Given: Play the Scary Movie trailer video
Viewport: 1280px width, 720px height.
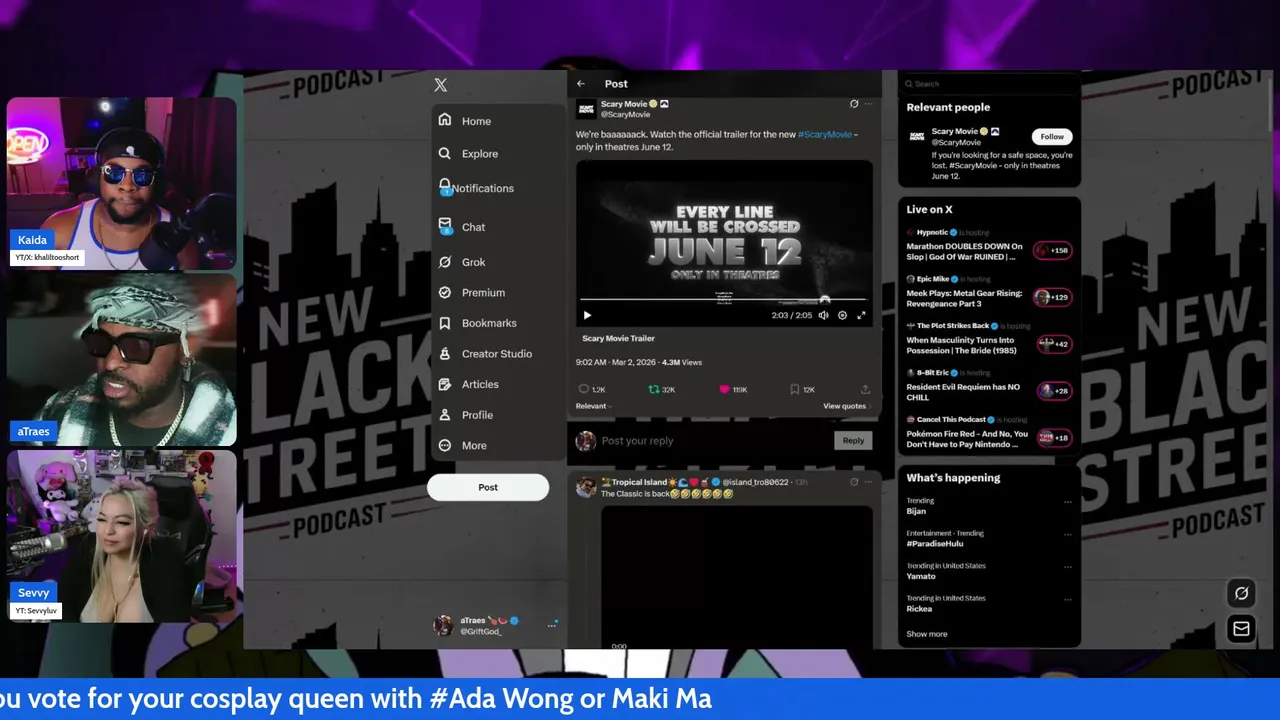Looking at the screenshot, I should pyautogui.click(x=587, y=315).
